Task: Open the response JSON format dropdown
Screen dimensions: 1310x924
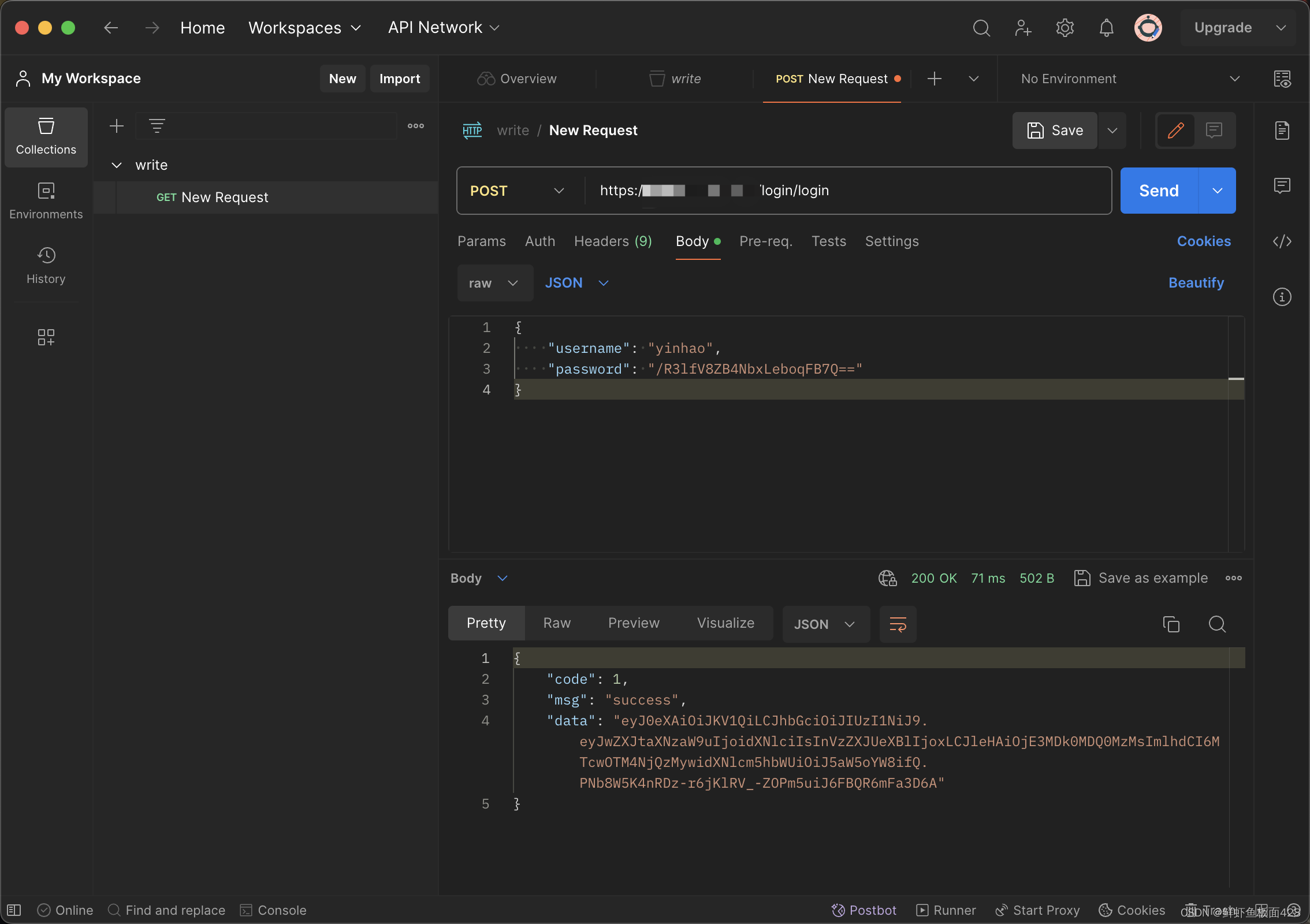Action: point(825,624)
